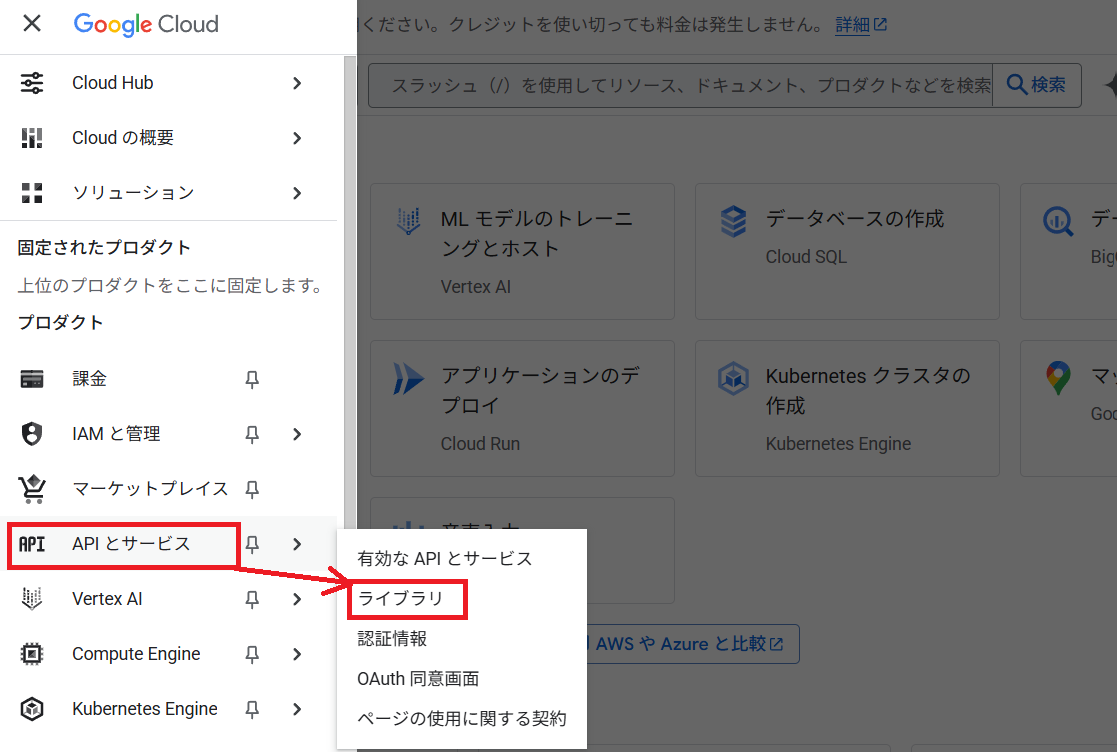This screenshot has width=1117, height=752.
Task: Expand the Kubernetes Engine submenu chevron
Action: pos(297,709)
